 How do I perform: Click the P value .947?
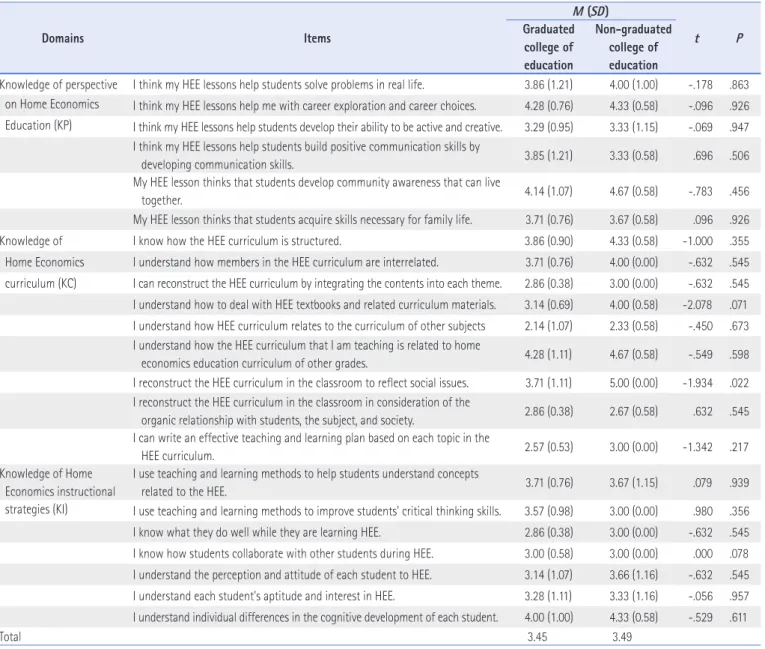point(739,127)
